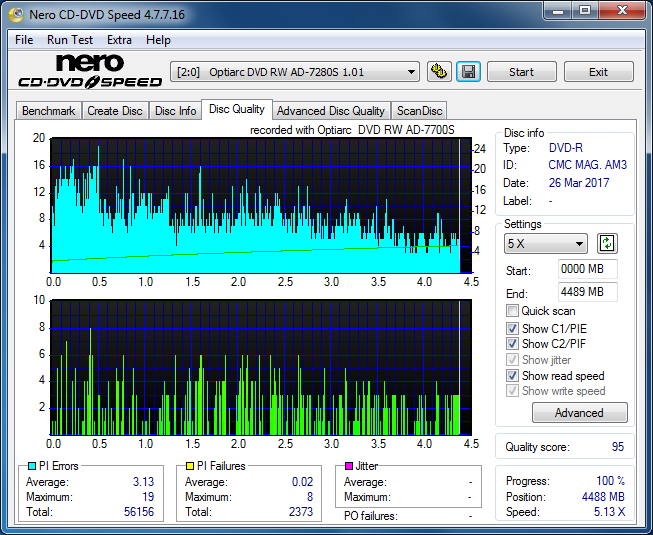This screenshot has width=653, height=535.
Task: Toggle the Show read speed checkbox
Action: point(512,375)
